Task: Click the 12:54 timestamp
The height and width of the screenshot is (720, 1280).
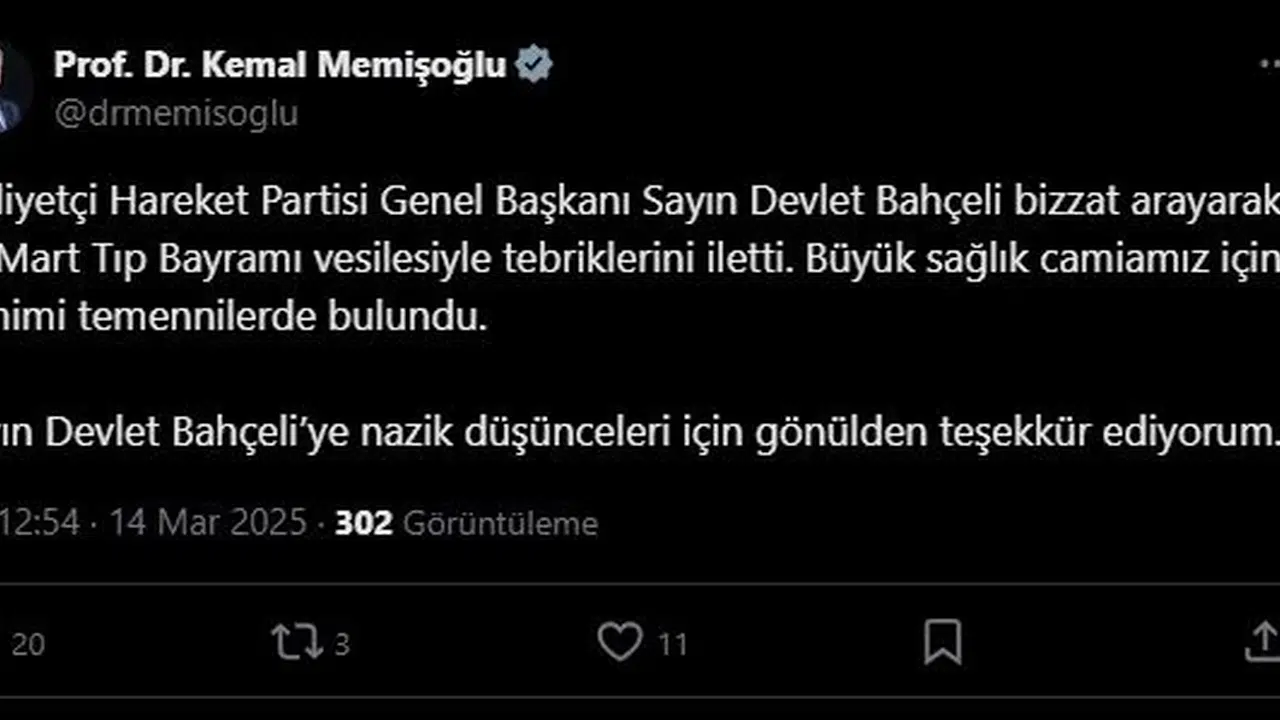Action: click(40, 523)
